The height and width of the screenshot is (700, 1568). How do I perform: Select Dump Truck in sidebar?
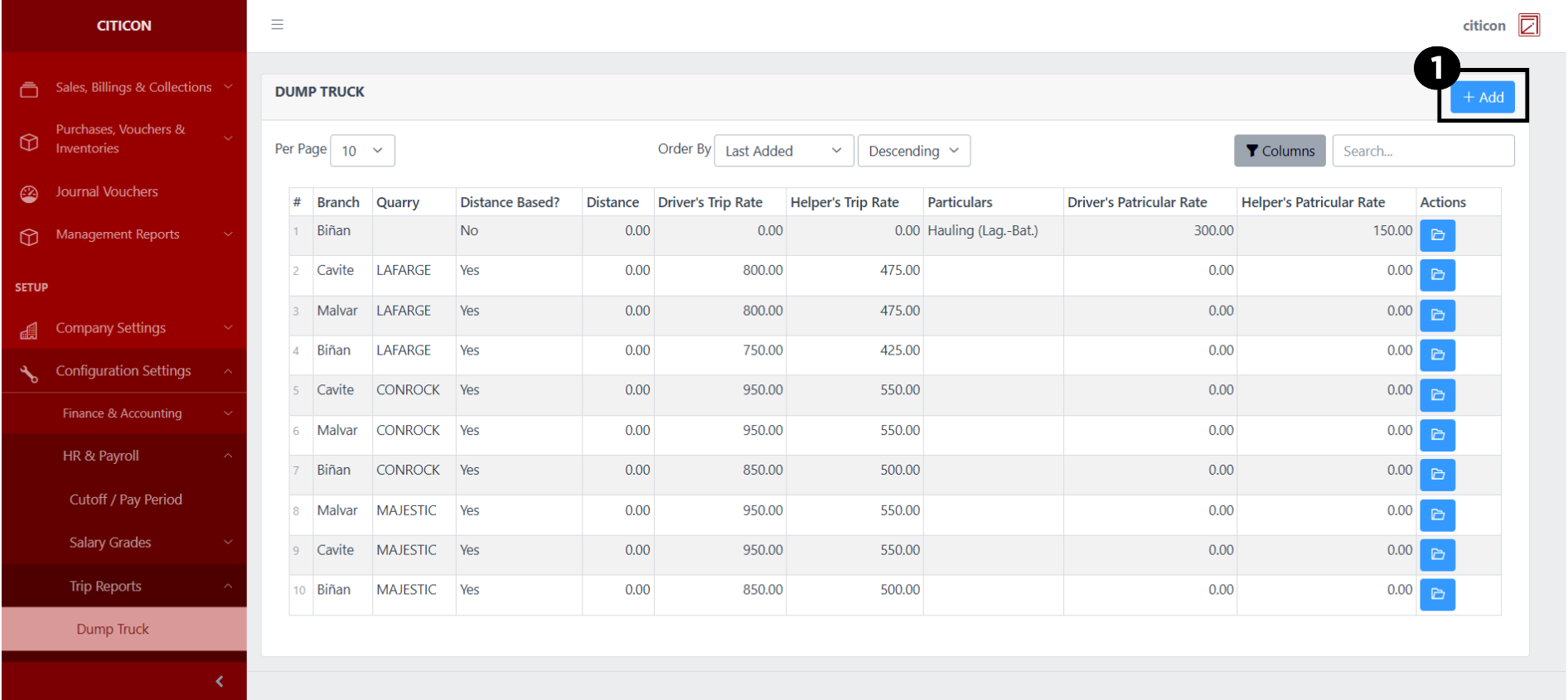coord(113,629)
